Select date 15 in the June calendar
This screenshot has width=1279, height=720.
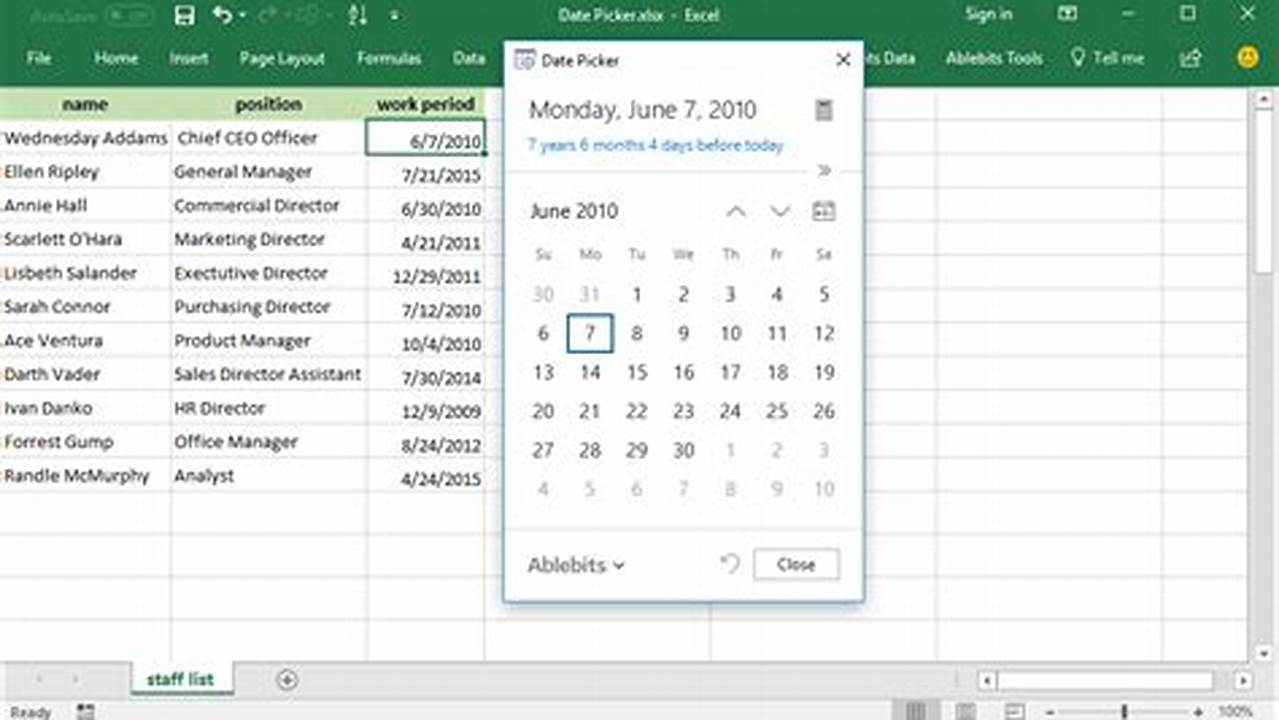[x=637, y=372]
